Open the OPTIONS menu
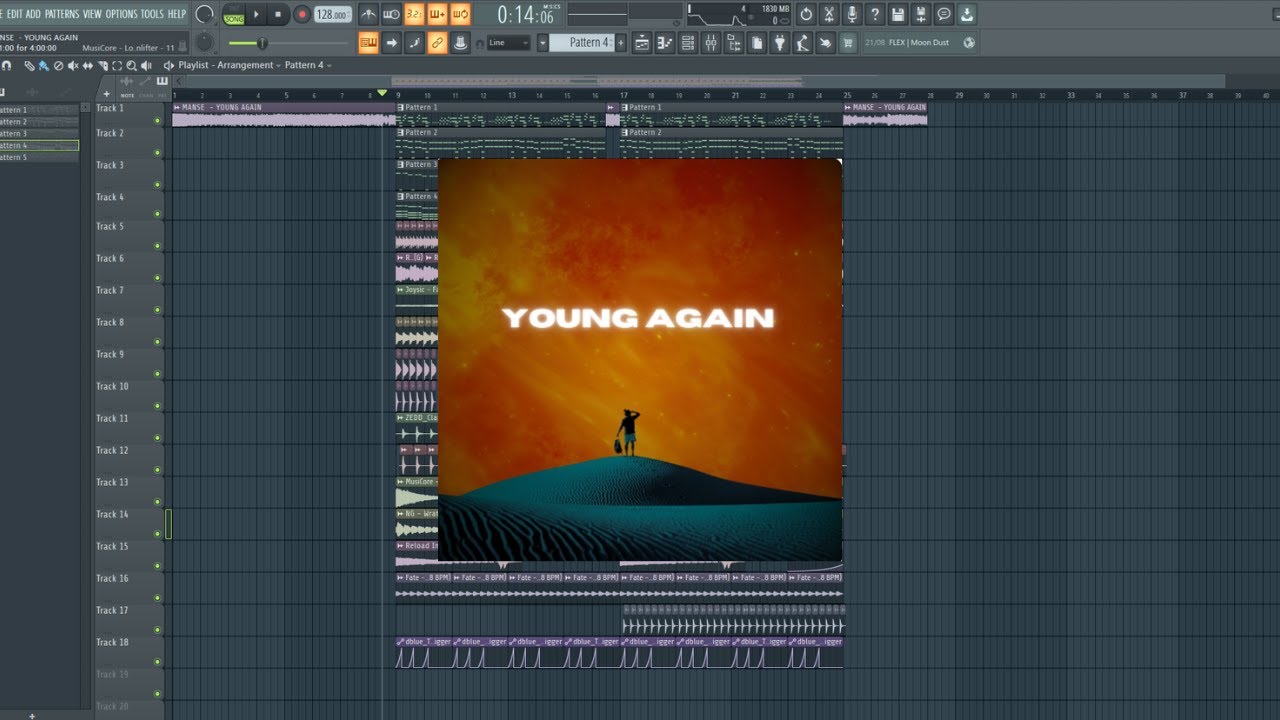 (x=122, y=14)
